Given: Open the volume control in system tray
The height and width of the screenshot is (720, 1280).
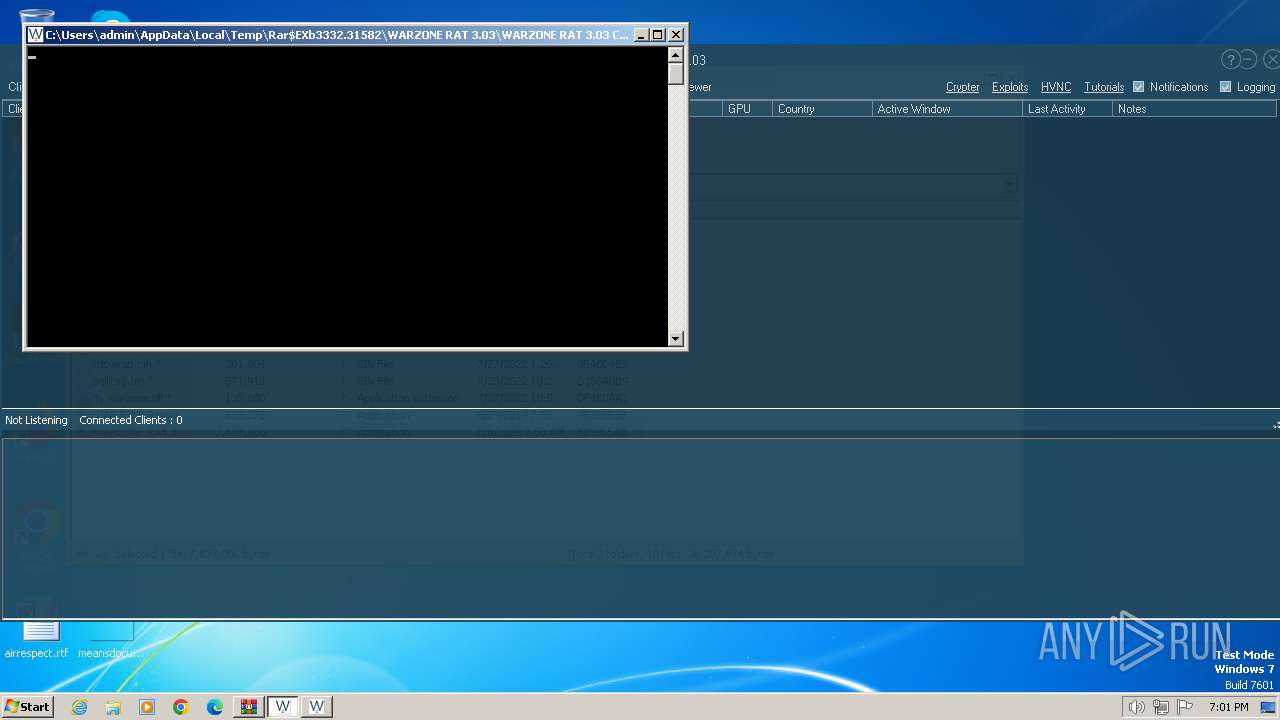Looking at the screenshot, I should pos(1136,707).
